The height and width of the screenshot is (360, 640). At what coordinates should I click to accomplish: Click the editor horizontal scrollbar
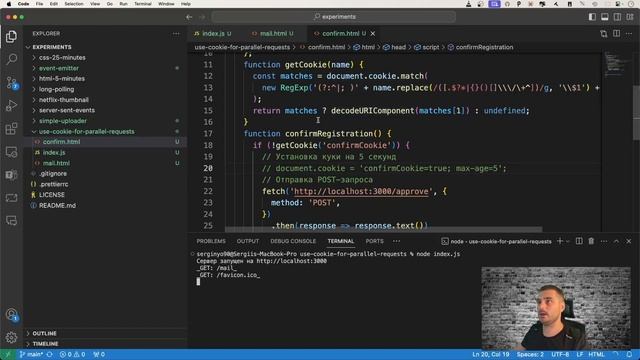(x=384, y=229)
